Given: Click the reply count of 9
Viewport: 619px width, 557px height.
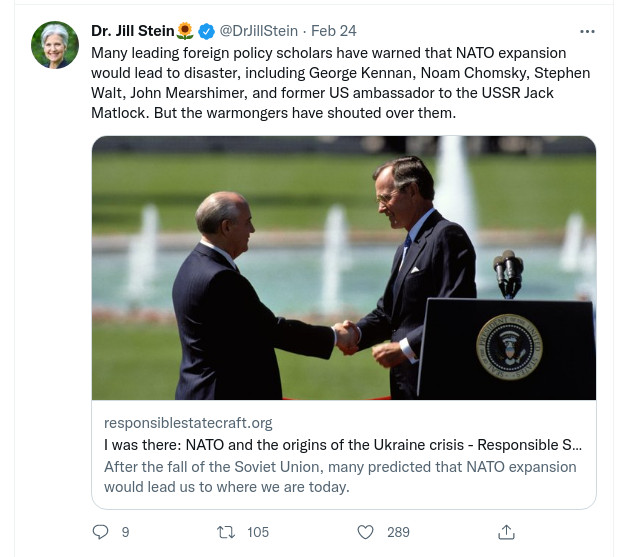Looking at the screenshot, I should [x=125, y=532].
